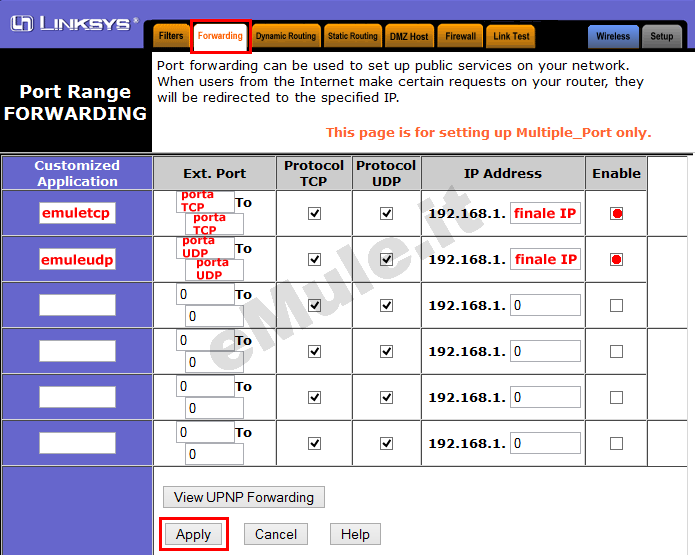Screen dimensions: 695x555
Task: Click the IP Address column header
Action: click(503, 173)
